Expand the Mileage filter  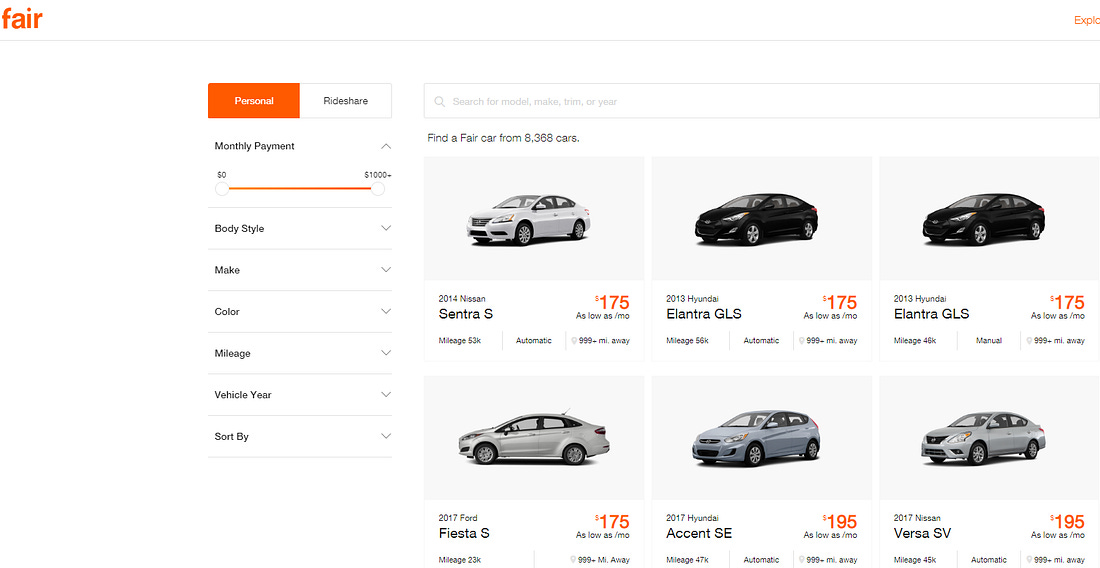[386, 353]
